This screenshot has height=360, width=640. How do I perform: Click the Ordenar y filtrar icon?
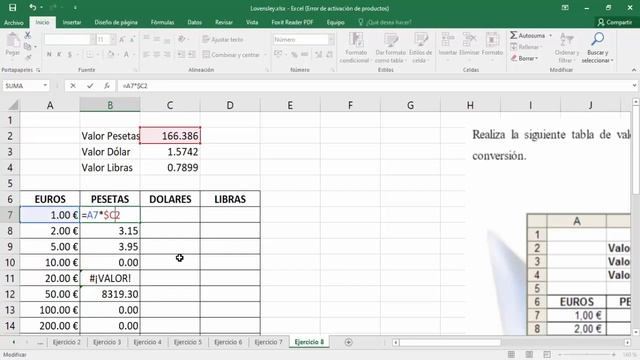(x=567, y=40)
